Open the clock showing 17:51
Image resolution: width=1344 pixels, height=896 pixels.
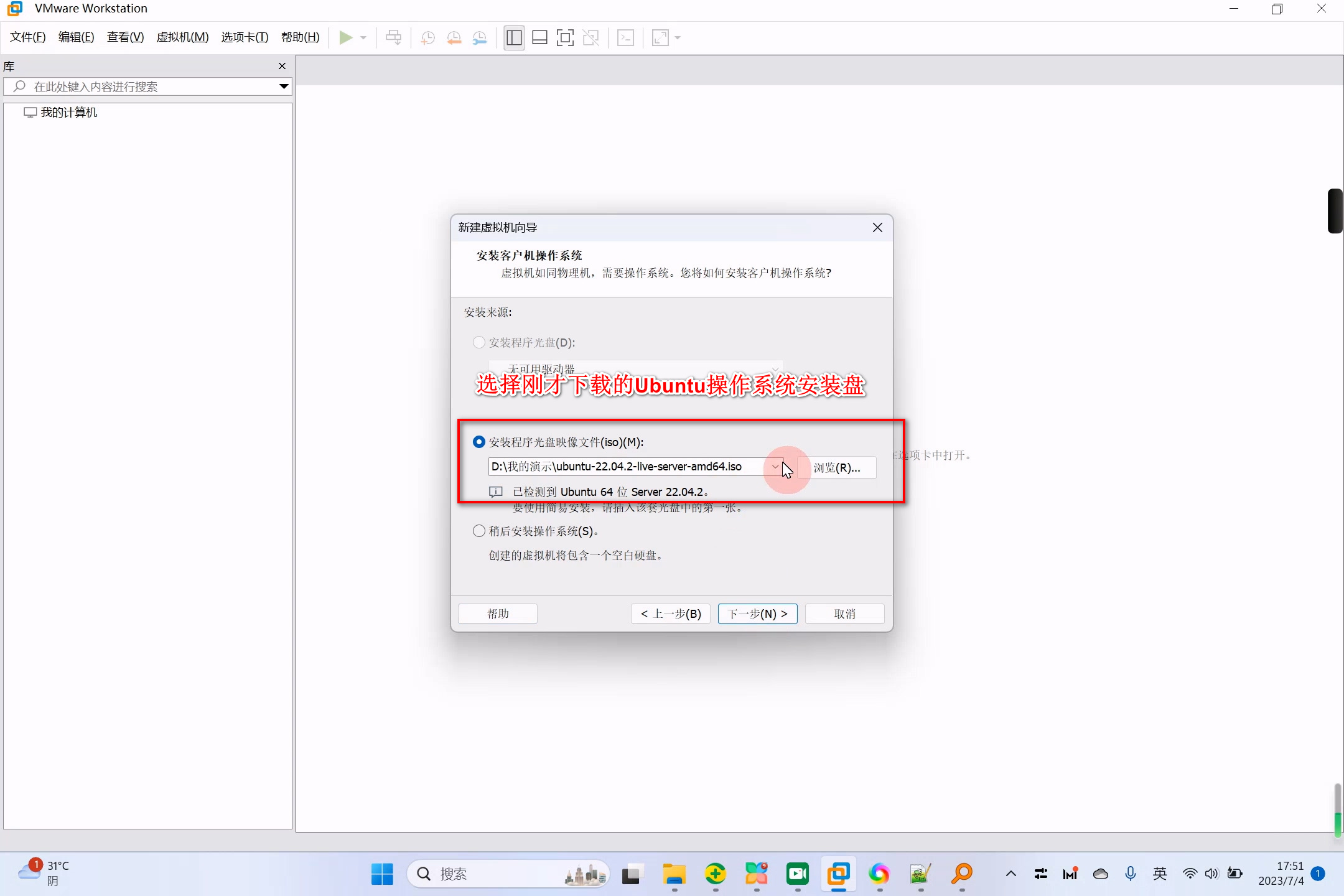point(1281,874)
